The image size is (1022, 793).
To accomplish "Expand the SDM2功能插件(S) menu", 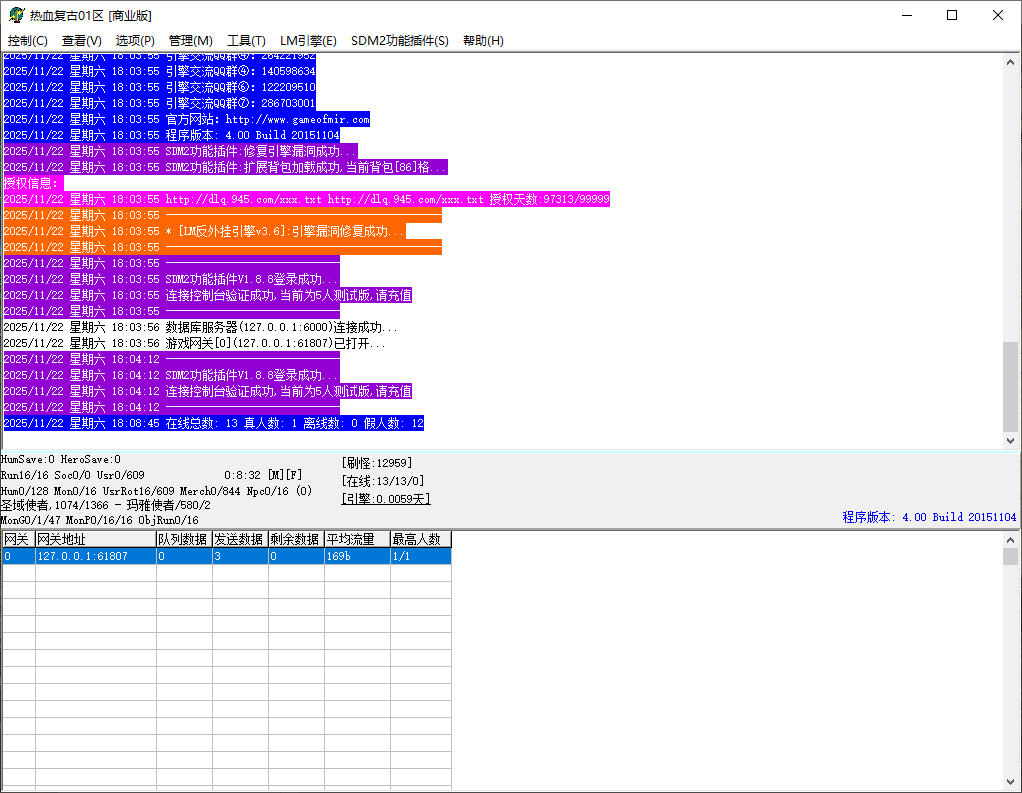I will (399, 41).
